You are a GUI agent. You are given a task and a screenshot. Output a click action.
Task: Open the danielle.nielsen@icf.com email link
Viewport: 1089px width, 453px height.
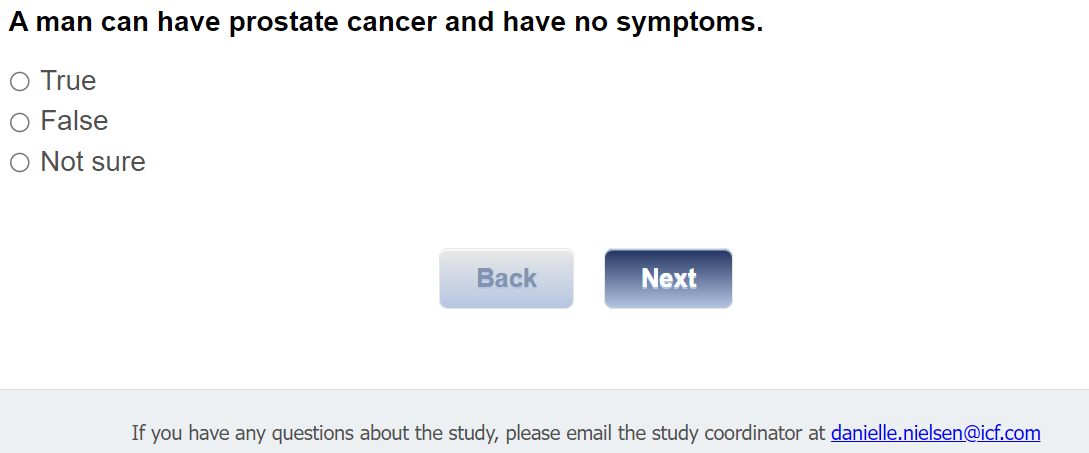point(935,433)
